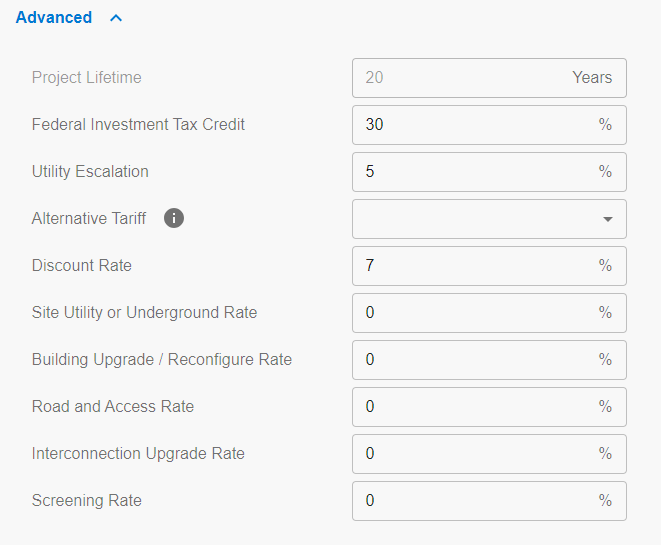The width and height of the screenshot is (661, 545).
Task: Click the Alternative Tariff info icon
Action: tap(174, 218)
